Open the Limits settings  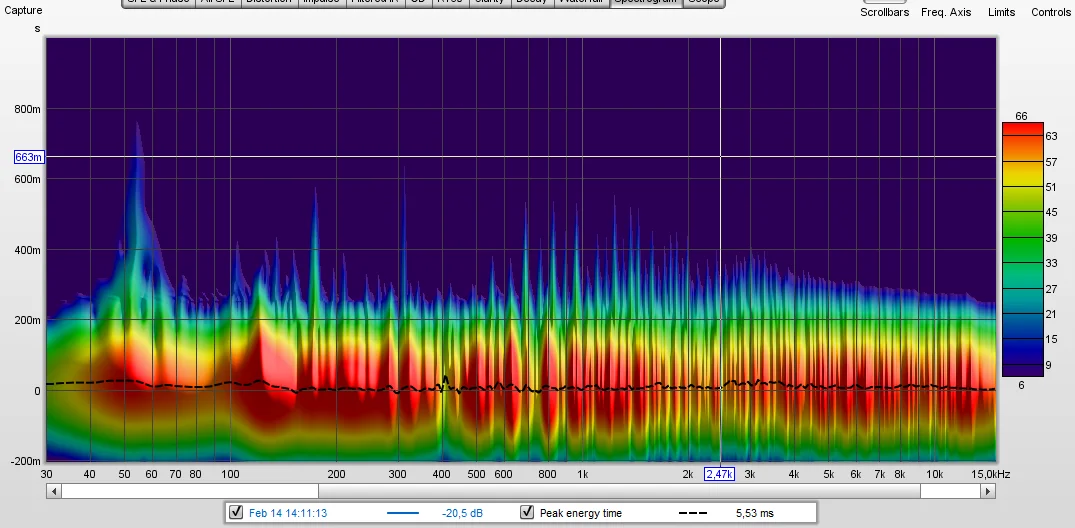point(1001,12)
